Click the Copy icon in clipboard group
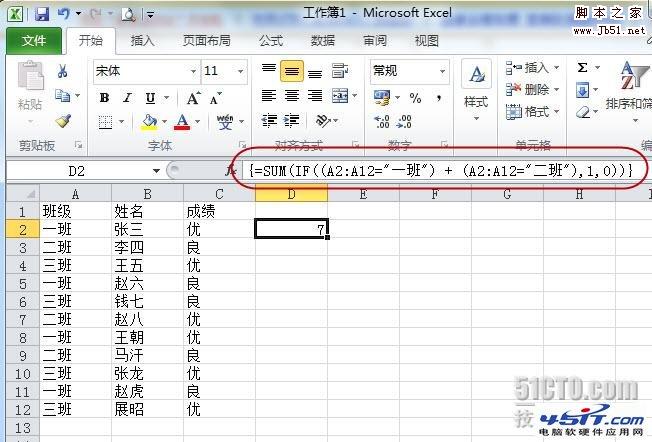 pos(63,96)
